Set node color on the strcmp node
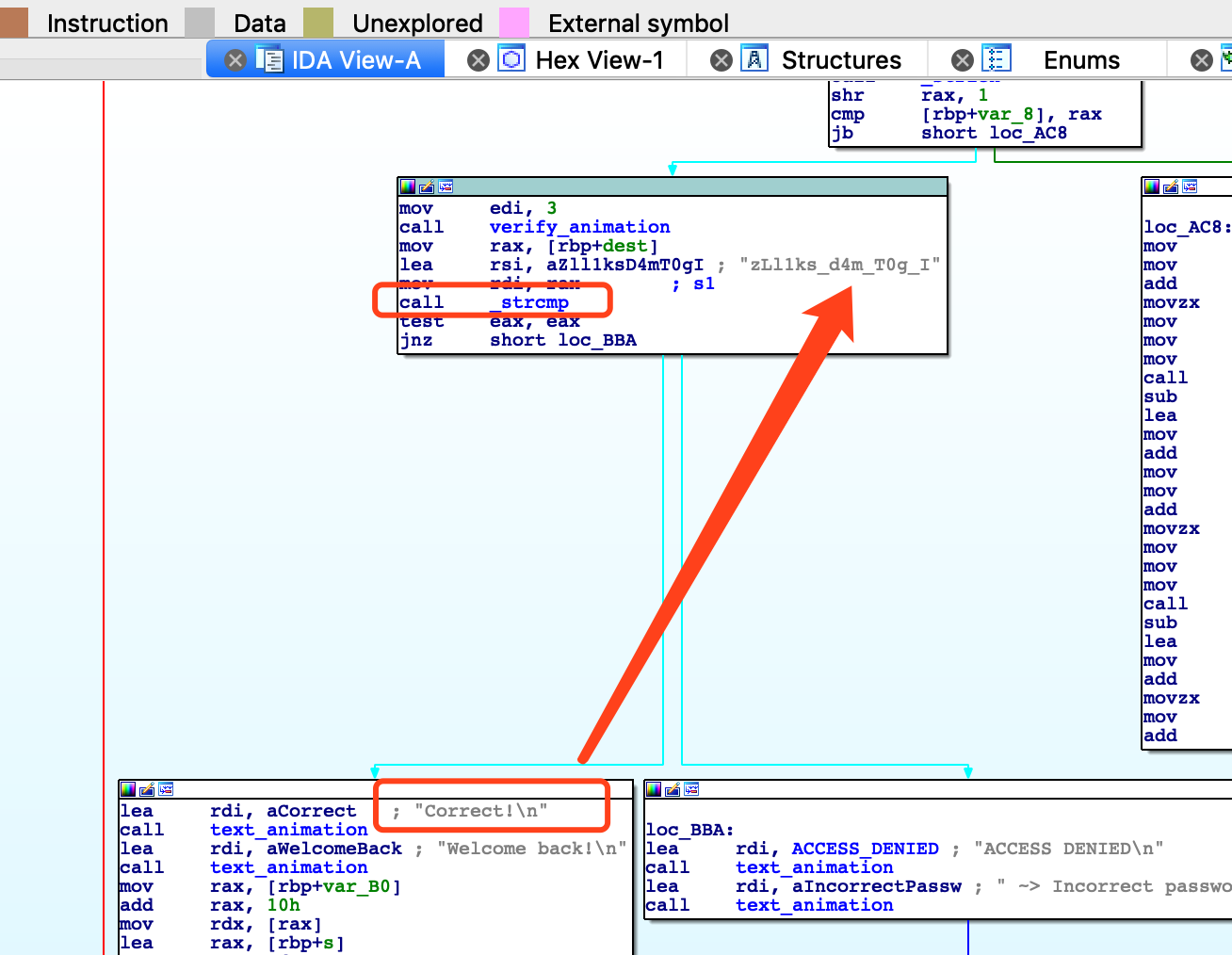Screen dimensions: 1232x955 pyautogui.click(x=407, y=186)
